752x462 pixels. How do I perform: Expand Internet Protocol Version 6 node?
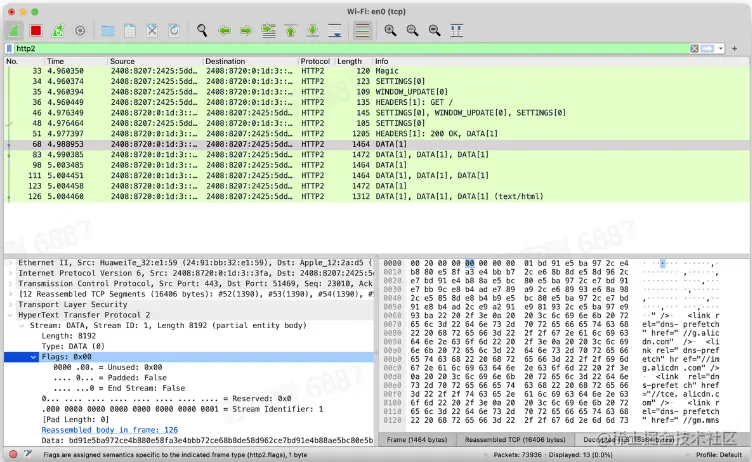[x=10, y=273]
